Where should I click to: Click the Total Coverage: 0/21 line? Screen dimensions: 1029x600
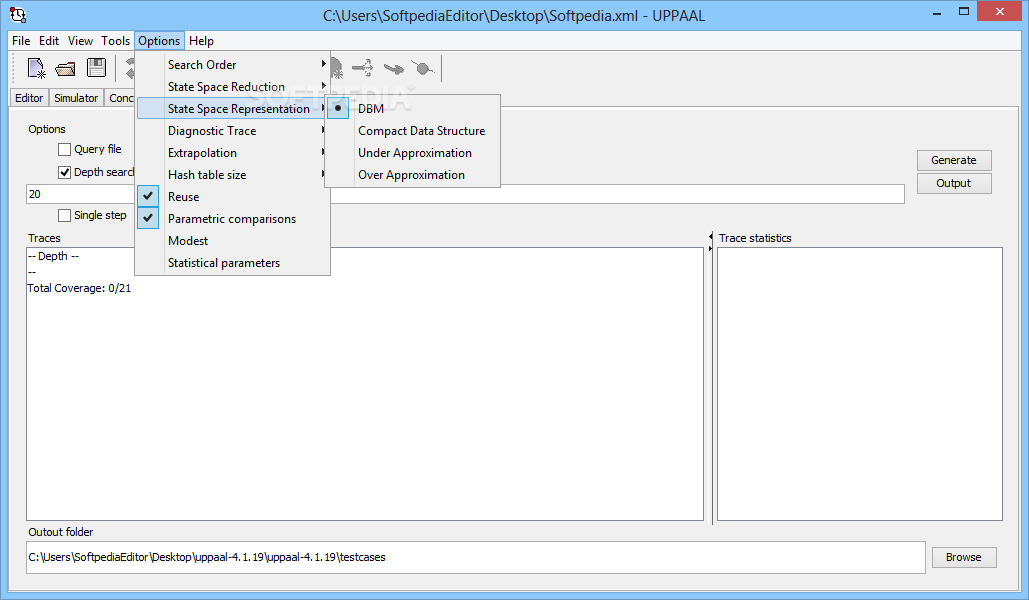click(79, 288)
